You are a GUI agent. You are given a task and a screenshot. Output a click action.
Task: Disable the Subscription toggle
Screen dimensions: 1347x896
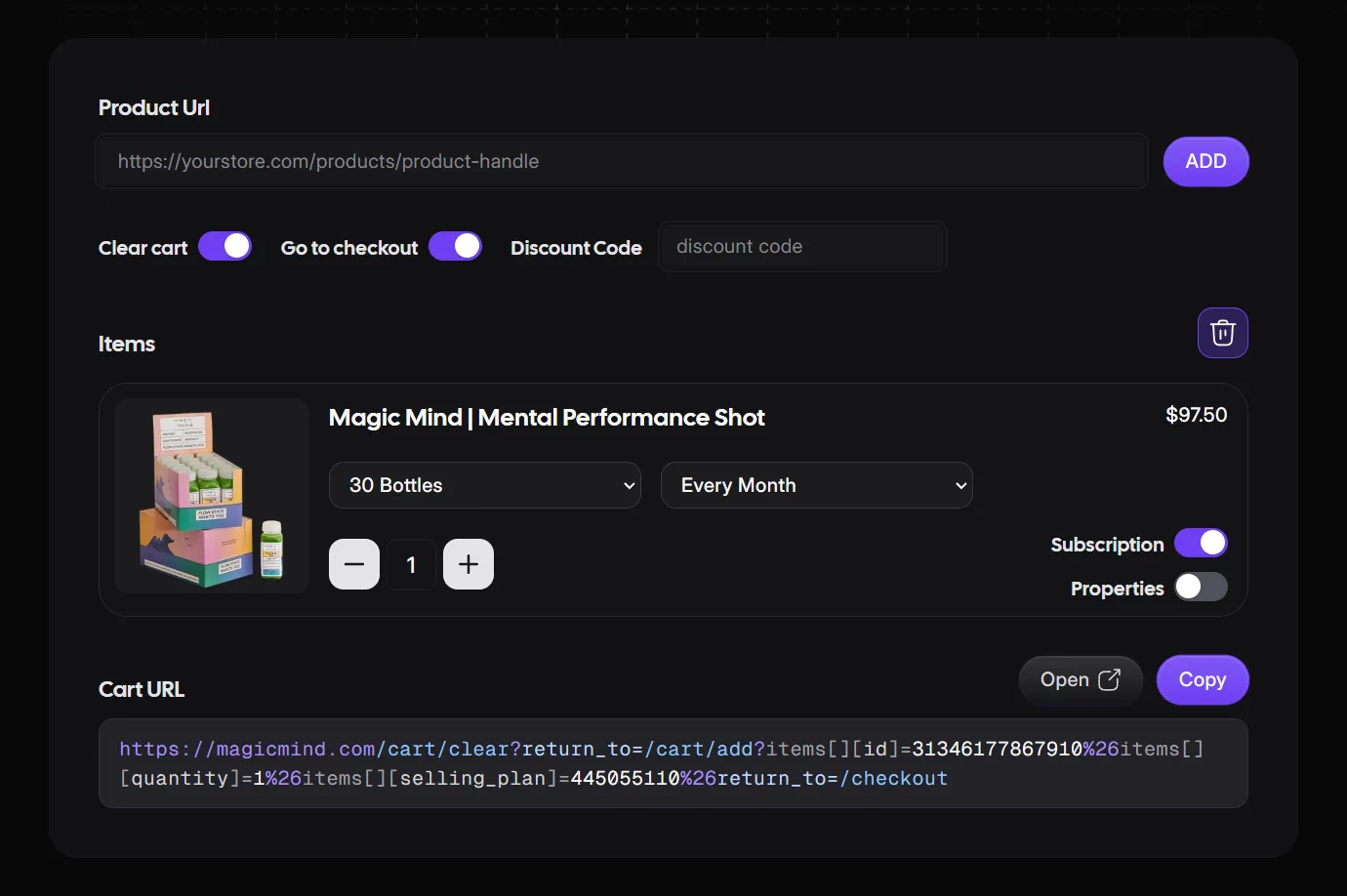(1201, 543)
